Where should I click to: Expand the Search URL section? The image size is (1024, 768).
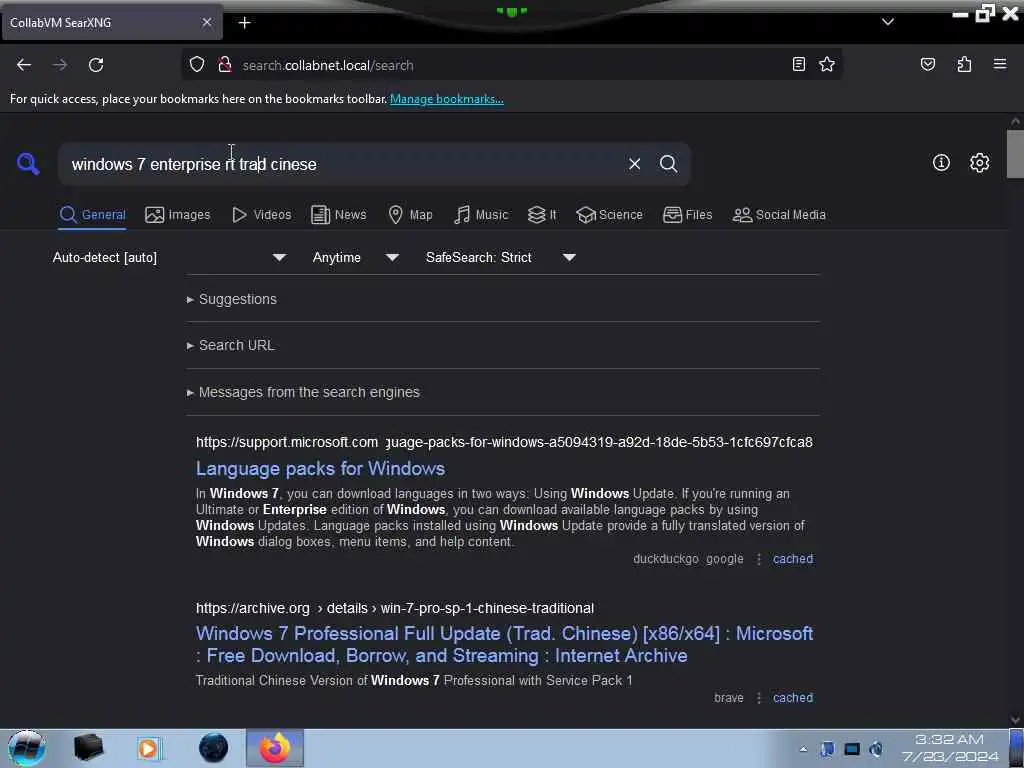pyautogui.click(x=231, y=345)
